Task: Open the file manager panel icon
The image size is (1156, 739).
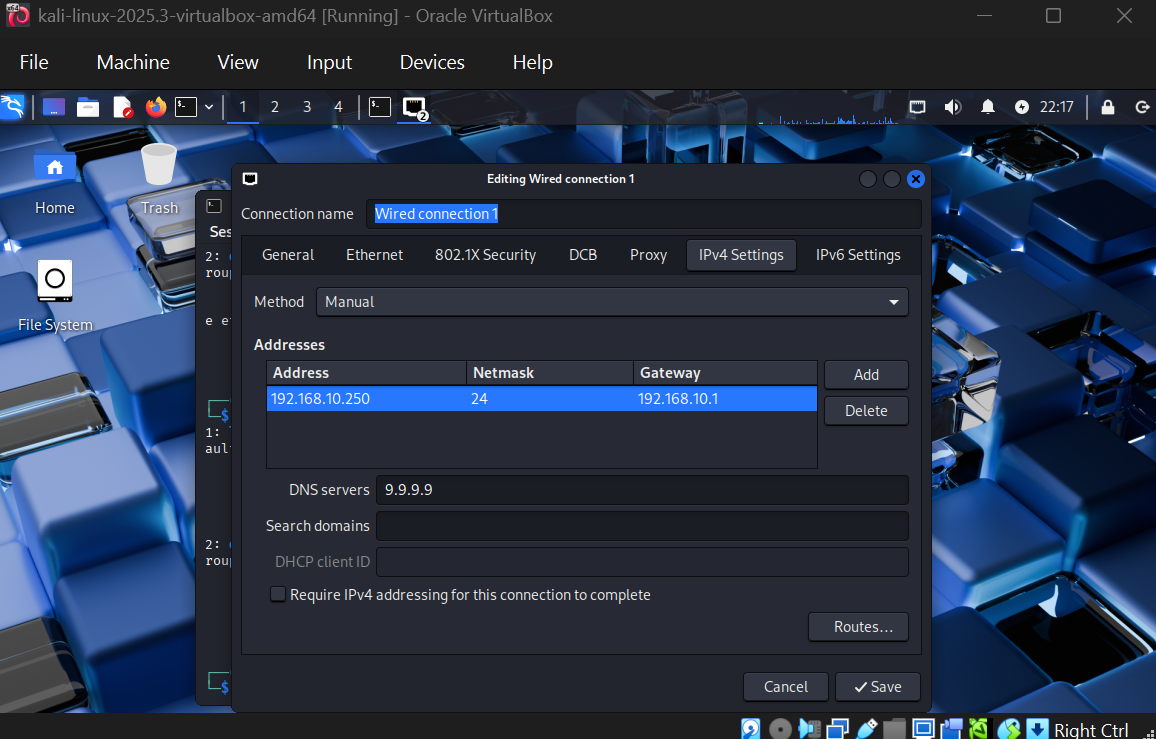Action: coord(88,107)
